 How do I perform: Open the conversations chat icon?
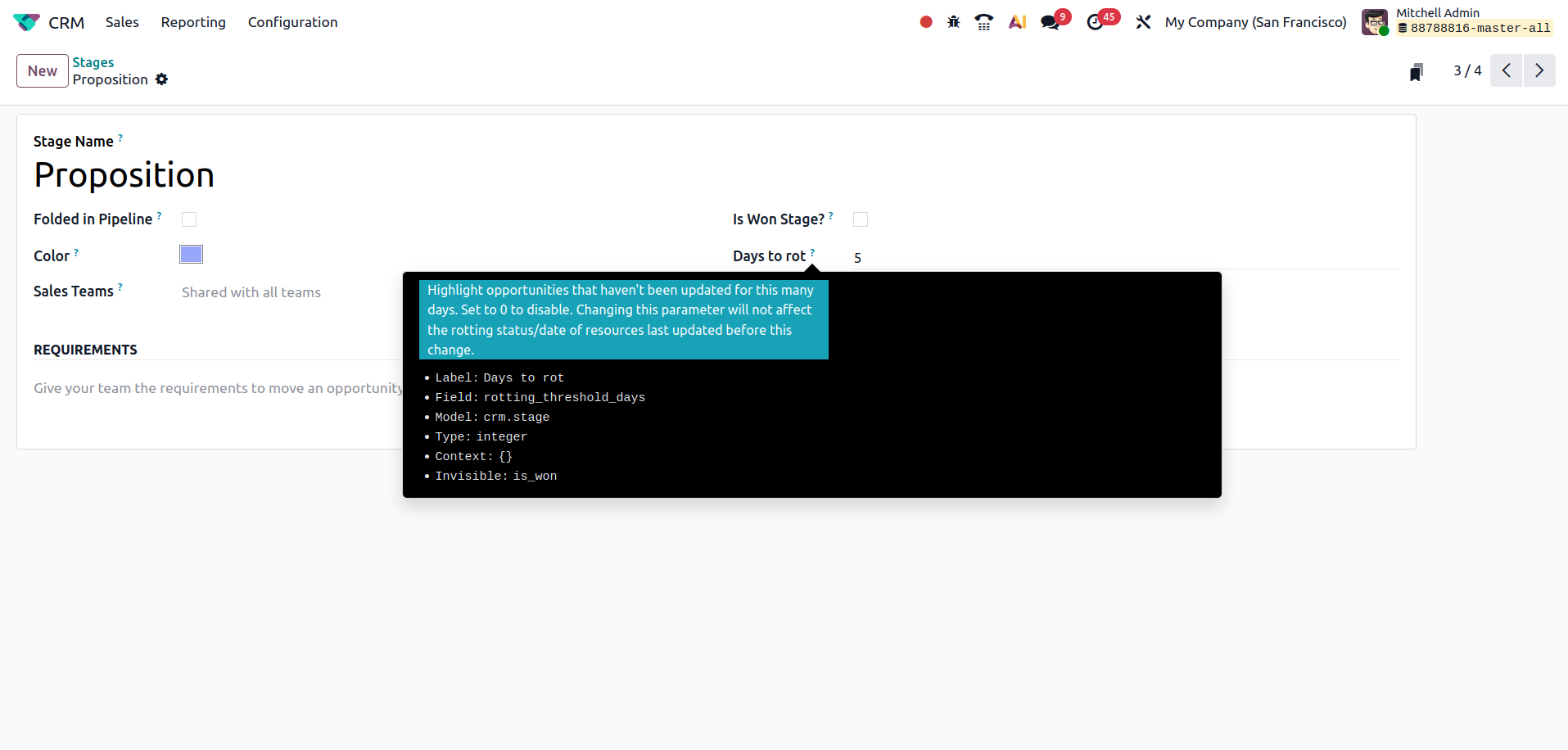(1051, 22)
